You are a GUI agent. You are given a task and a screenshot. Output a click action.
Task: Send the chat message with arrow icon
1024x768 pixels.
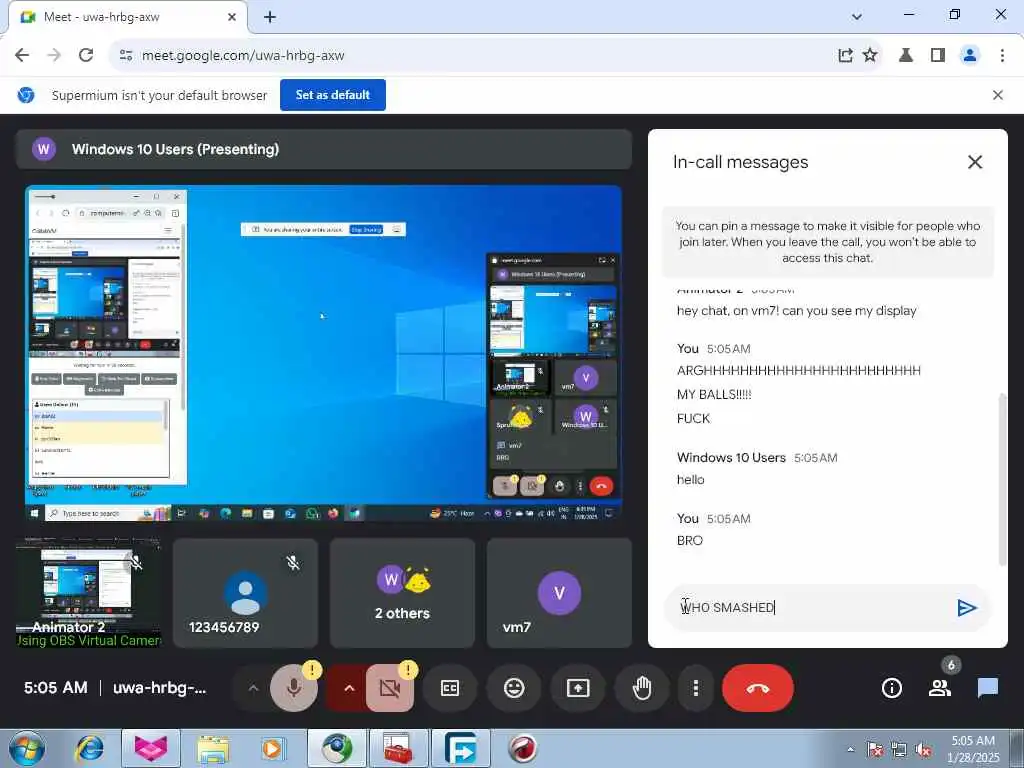tap(966, 608)
